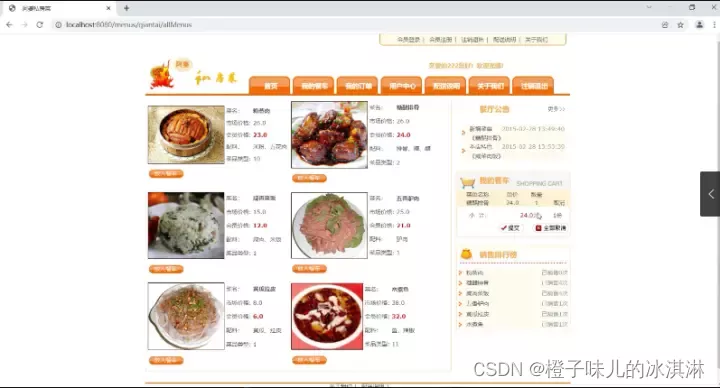Image resolution: width=720 pixels, height=388 pixels.
Task: Close the current browser tab
Action: click(108, 8)
